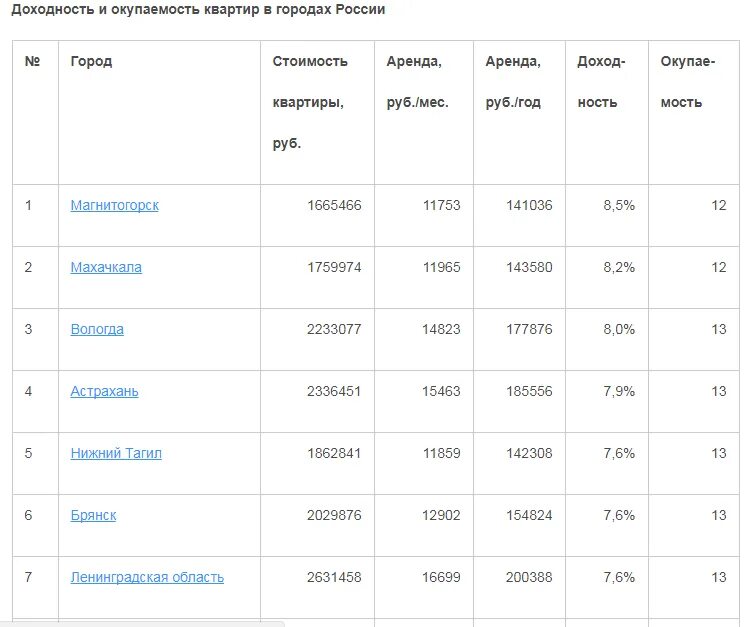Select the yearly rent cell 185556

tap(529, 391)
